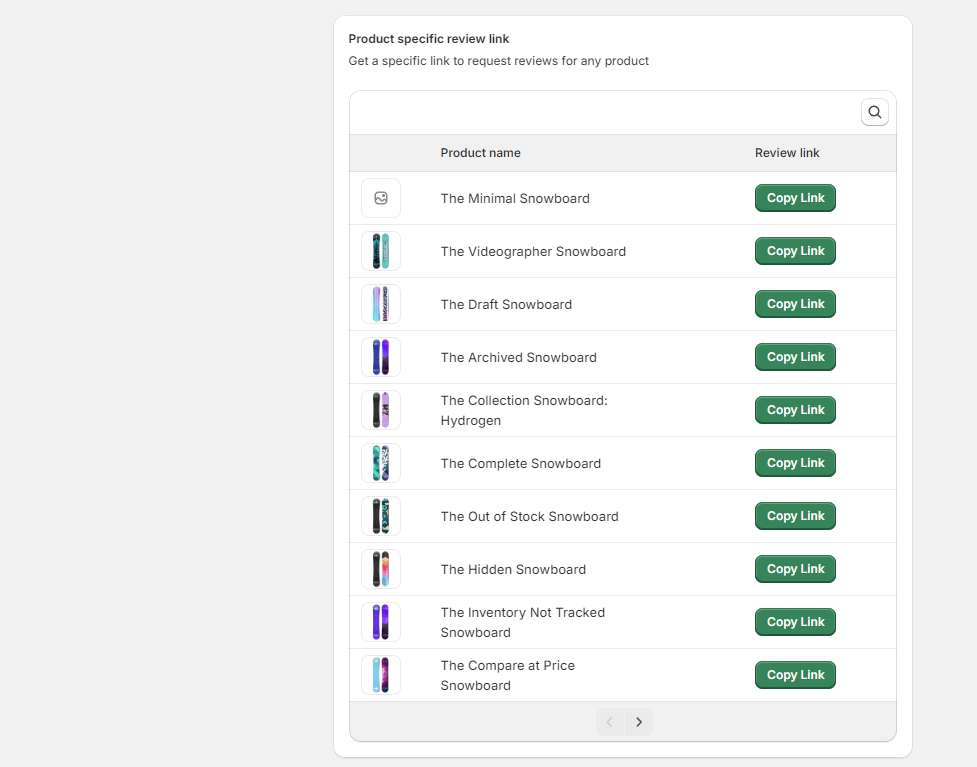Open The Hidden Snowboard product image
Image resolution: width=977 pixels, height=767 pixels.
click(x=381, y=569)
